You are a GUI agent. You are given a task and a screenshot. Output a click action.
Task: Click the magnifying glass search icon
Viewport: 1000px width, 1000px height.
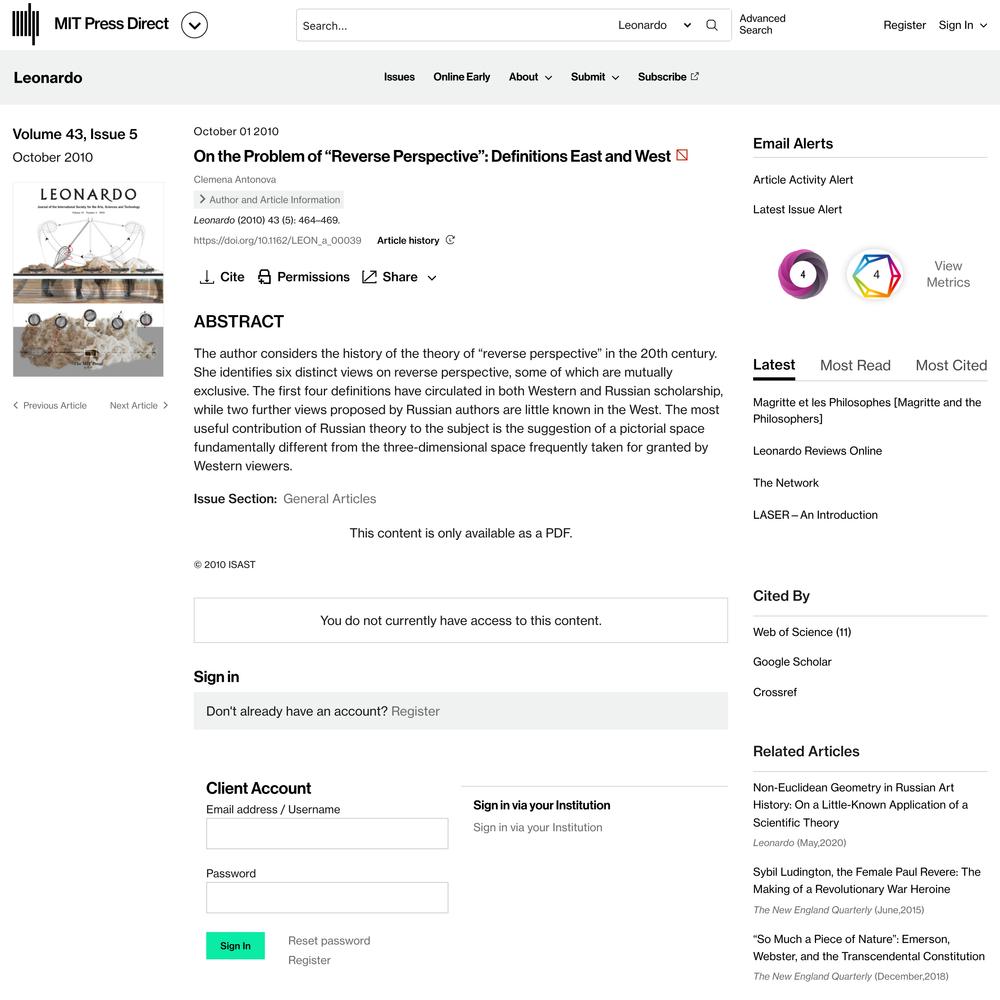click(712, 26)
